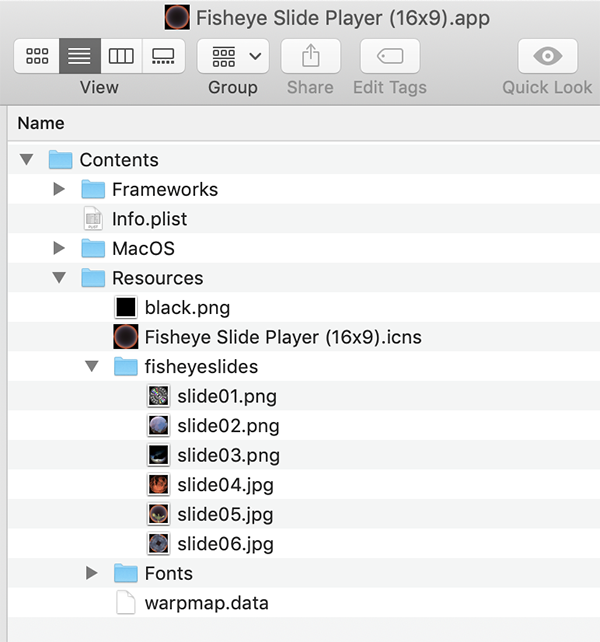The width and height of the screenshot is (600, 642).
Task: Switch to list view
Action: point(80,56)
